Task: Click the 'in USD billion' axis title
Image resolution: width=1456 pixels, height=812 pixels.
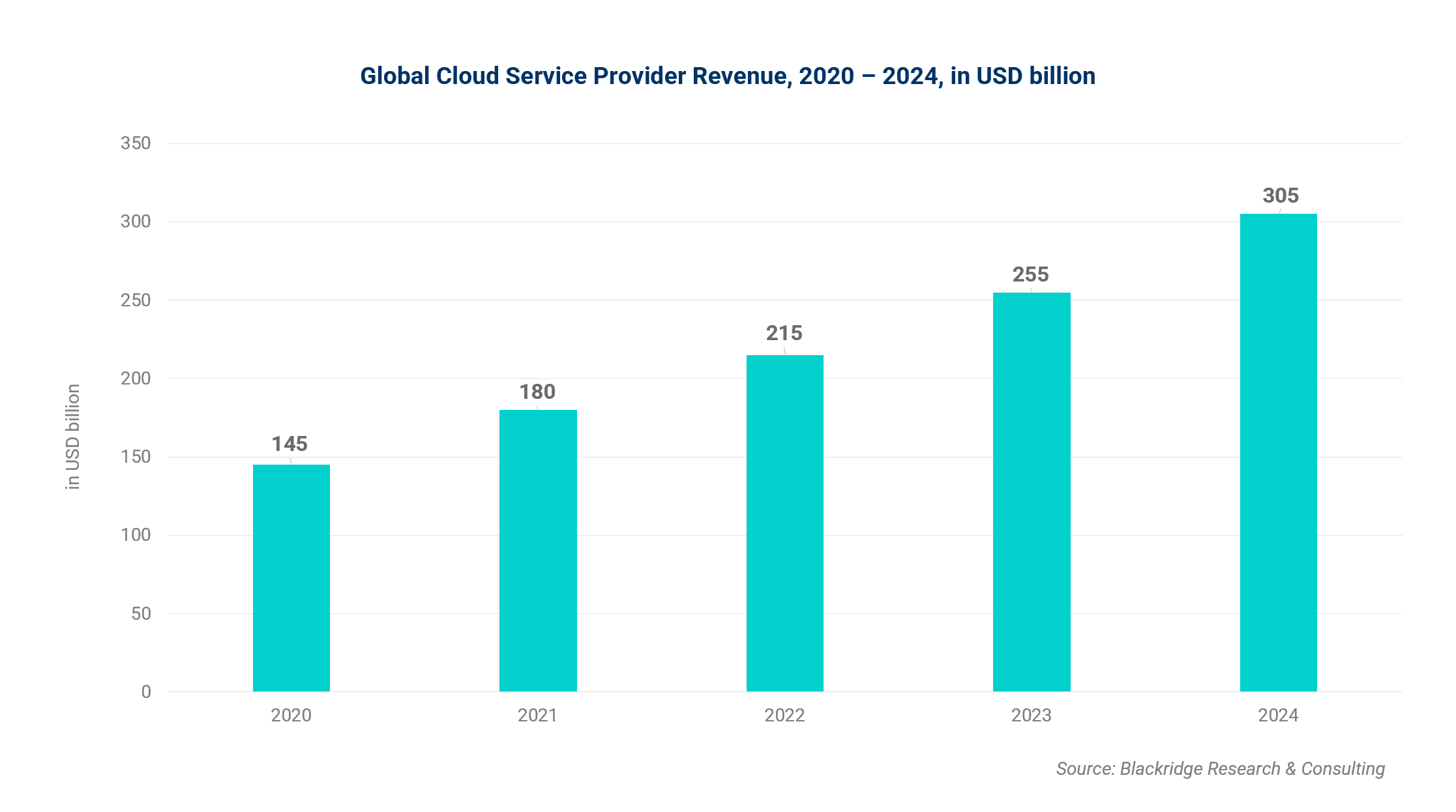Action: tap(73, 437)
